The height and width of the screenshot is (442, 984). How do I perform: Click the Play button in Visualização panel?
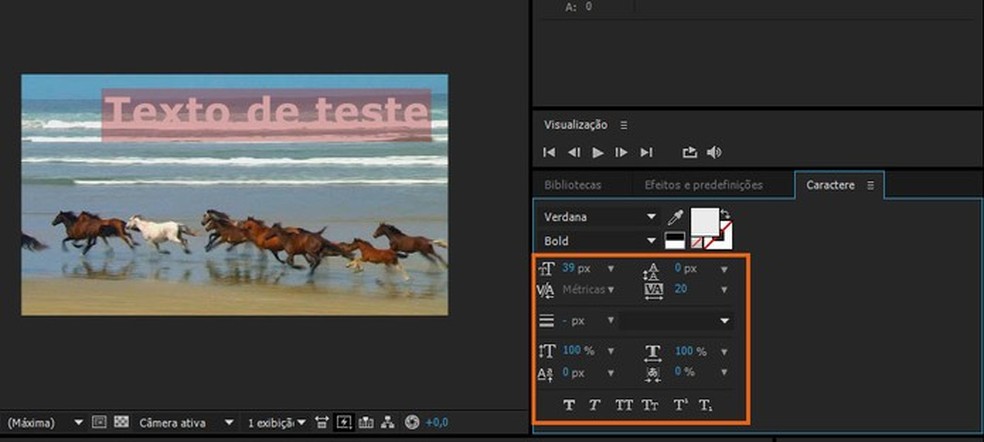pyautogui.click(x=598, y=152)
